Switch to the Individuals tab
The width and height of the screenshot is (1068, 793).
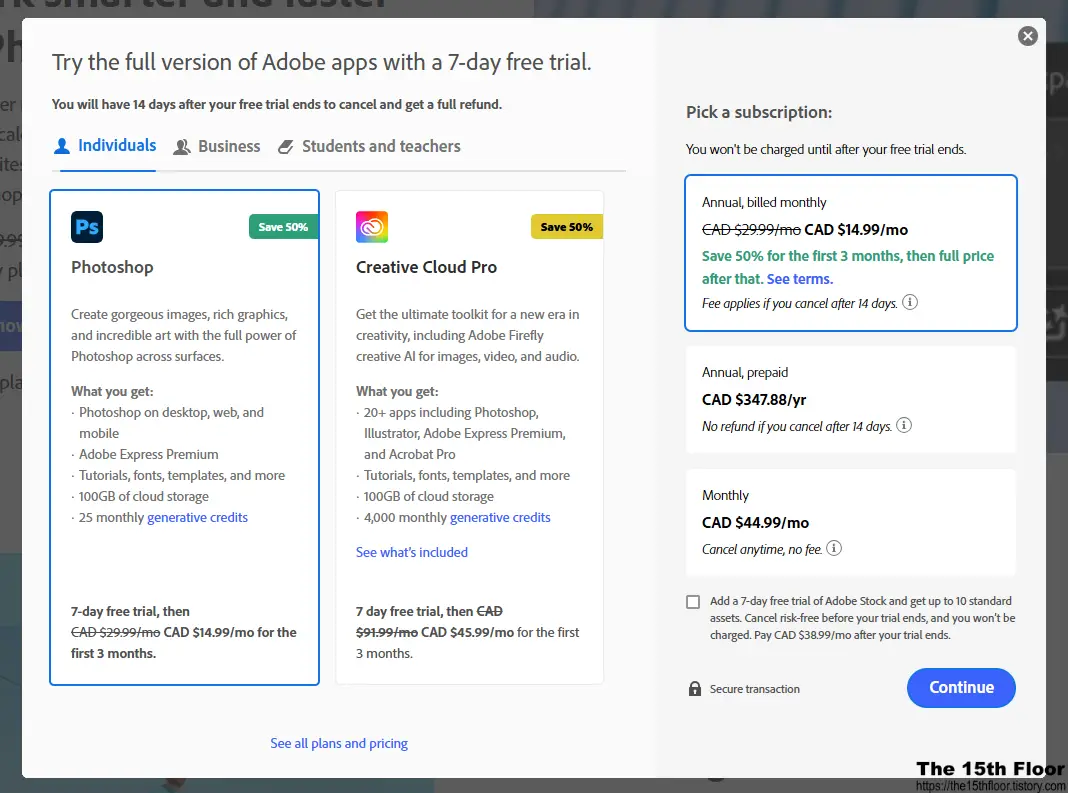click(x=106, y=146)
